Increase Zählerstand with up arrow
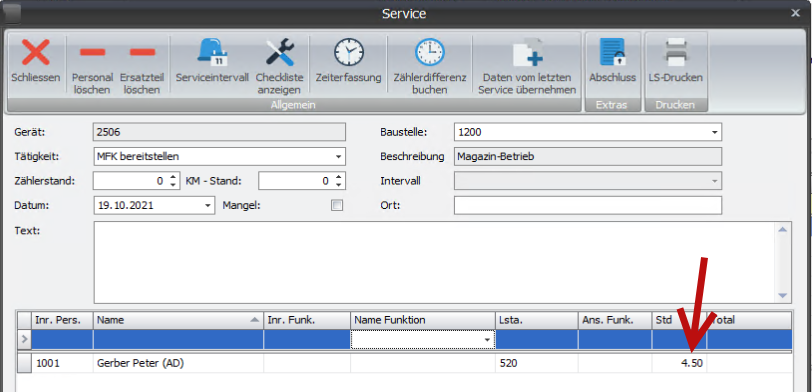Image resolution: width=812 pixels, height=392 pixels. tap(173, 177)
